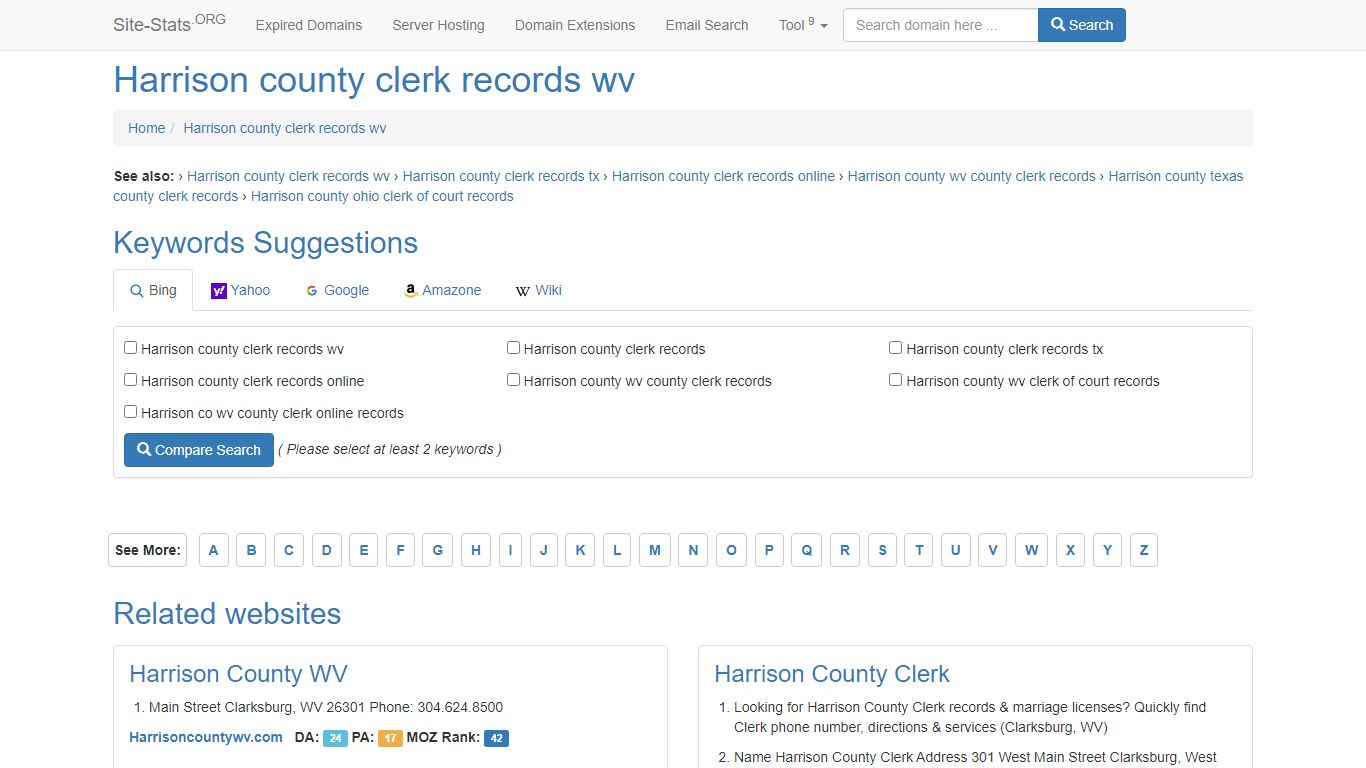Switch to the Amazone keyword tab
Image resolution: width=1366 pixels, height=768 pixels.
pyautogui.click(x=443, y=290)
